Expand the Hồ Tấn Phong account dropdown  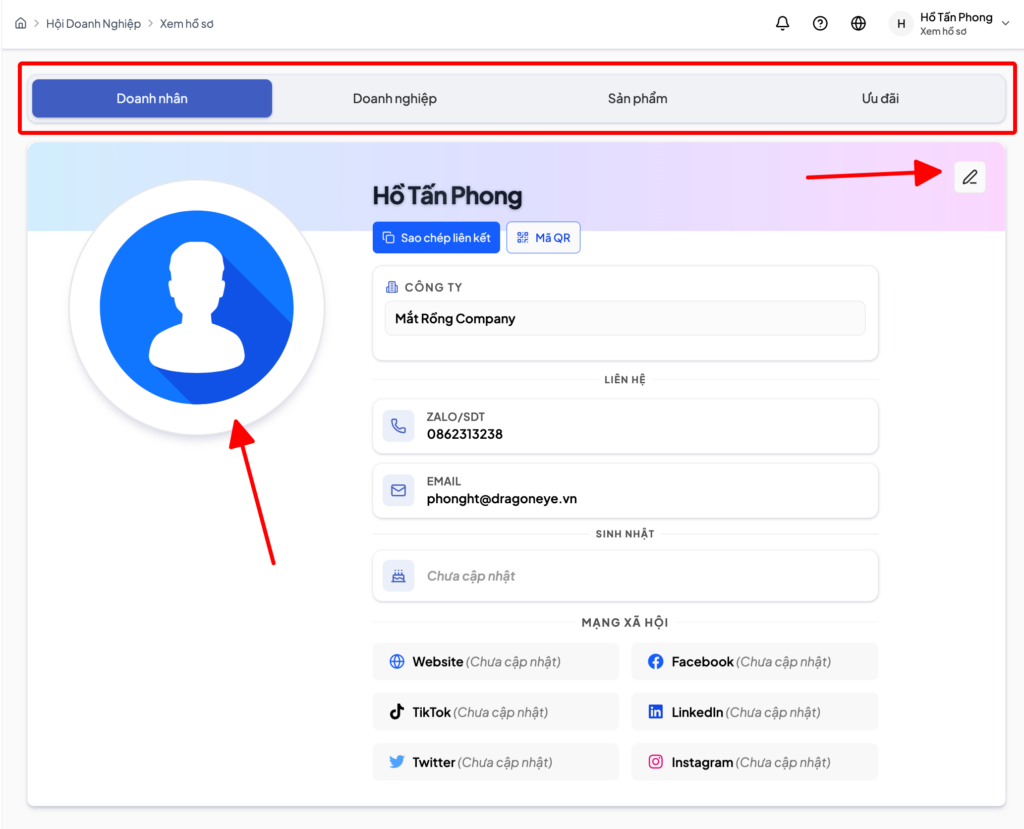click(1005, 24)
